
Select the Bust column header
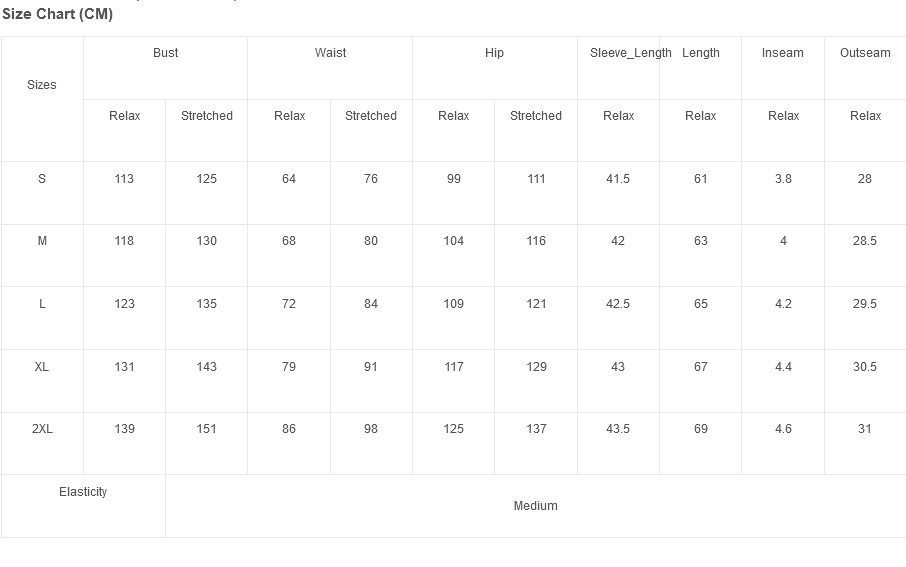(x=165, y=53)
